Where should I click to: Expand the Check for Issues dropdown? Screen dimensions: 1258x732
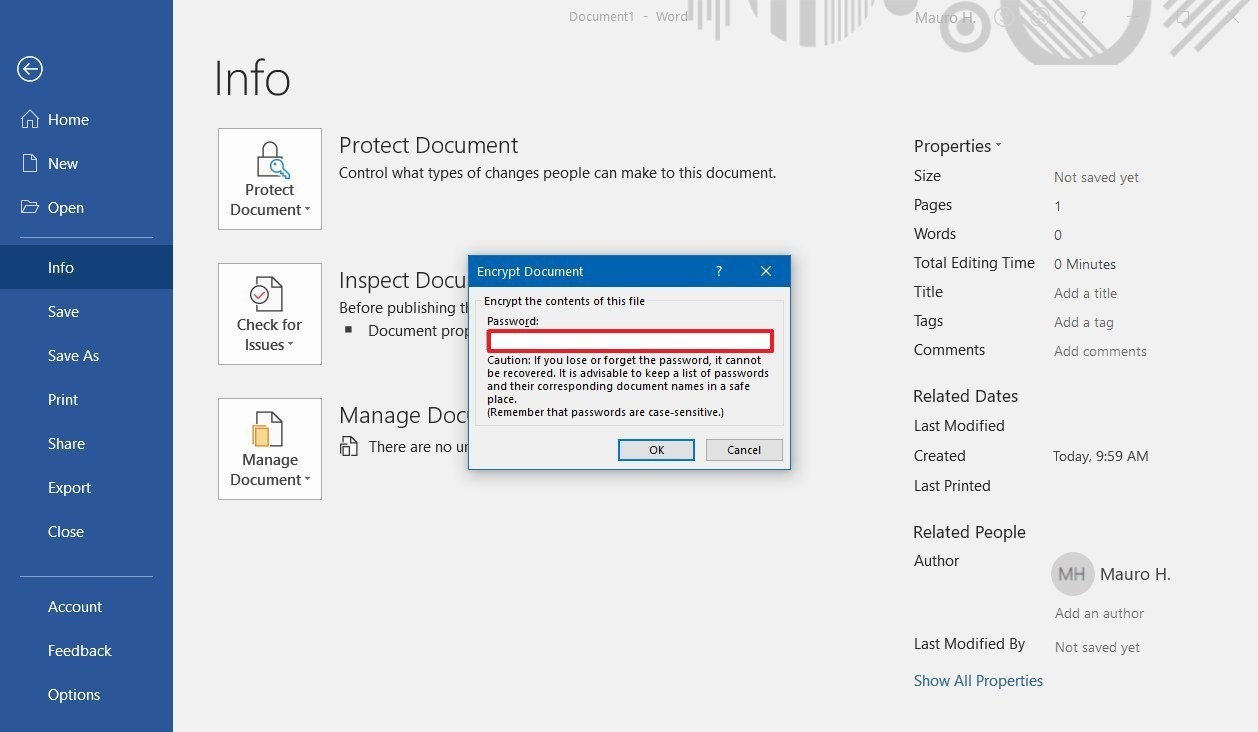pyautogui.click(x=270, y=314)
